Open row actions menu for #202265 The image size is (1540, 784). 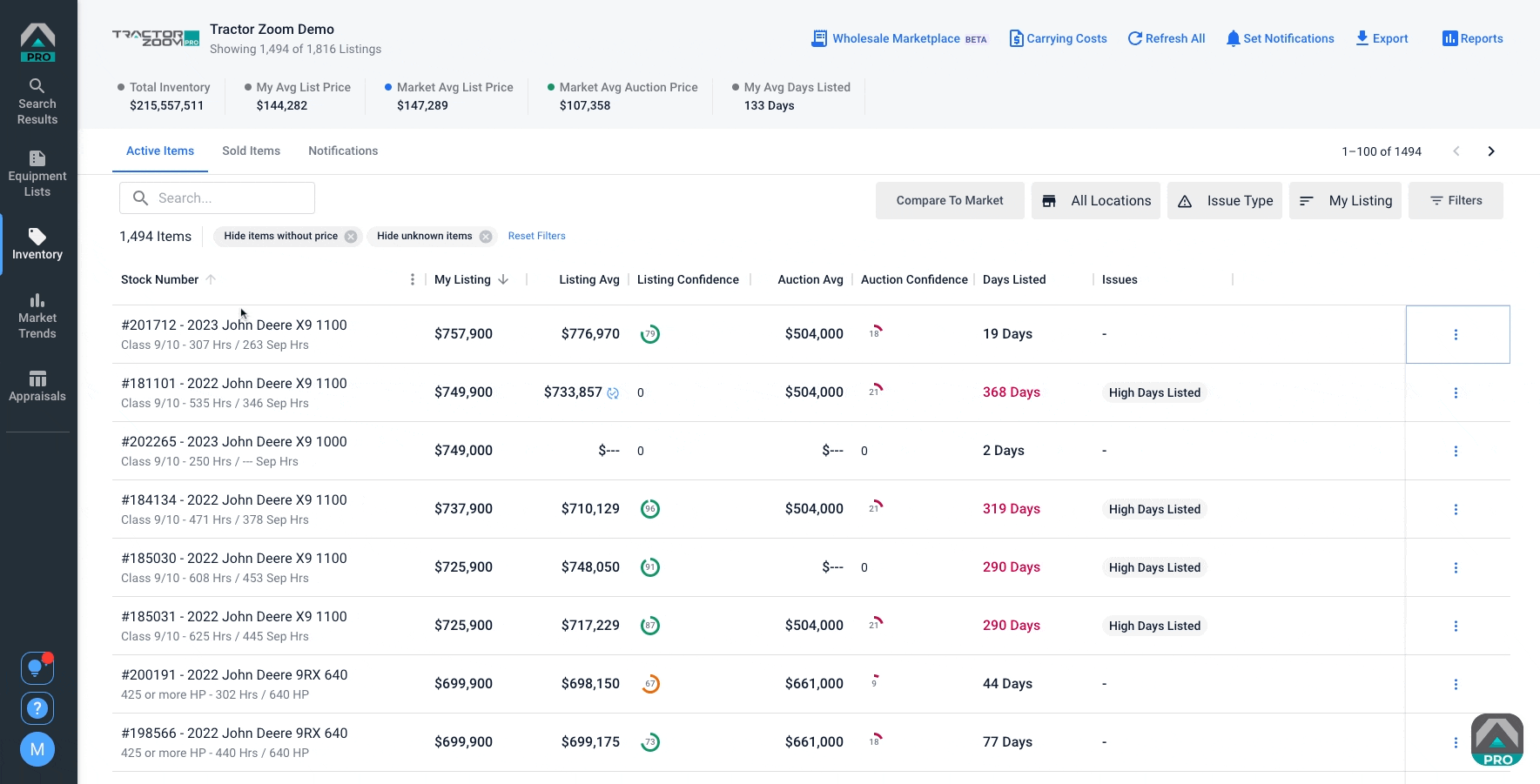[1456, 451]
